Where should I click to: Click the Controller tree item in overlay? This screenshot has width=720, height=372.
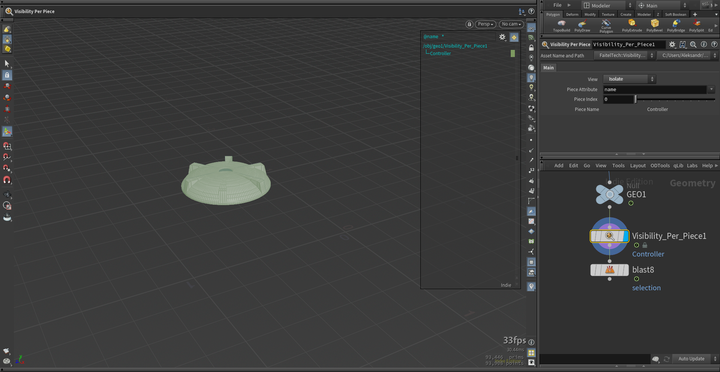[x=440, y=53]
